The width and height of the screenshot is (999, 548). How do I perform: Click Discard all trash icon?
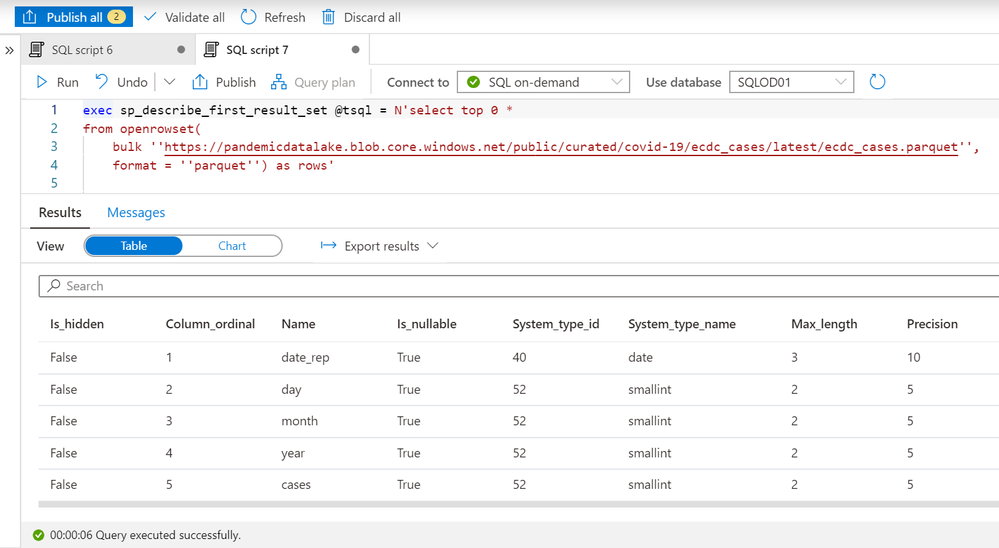[x=328, y=17]
